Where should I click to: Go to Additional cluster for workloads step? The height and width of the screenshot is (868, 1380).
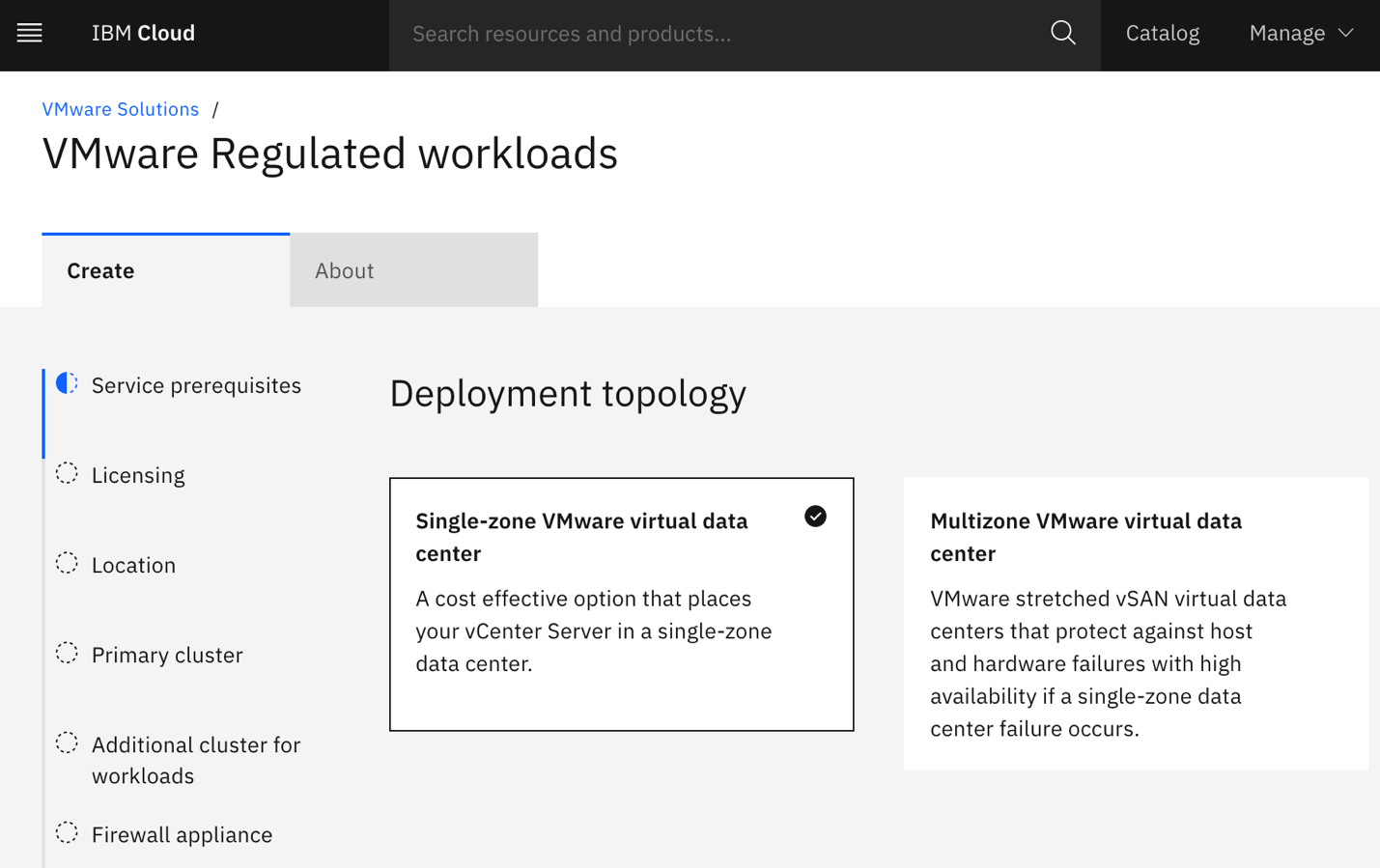[196, 760]
